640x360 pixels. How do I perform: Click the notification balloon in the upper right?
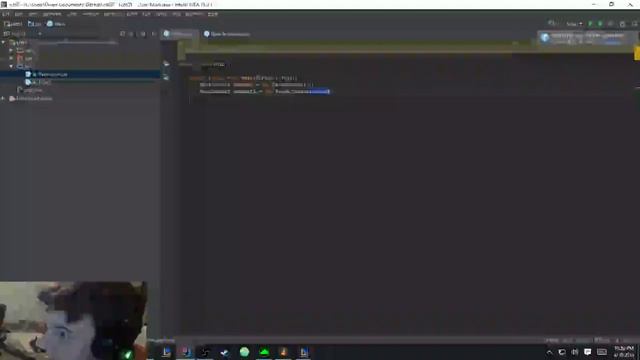[587, 38]
